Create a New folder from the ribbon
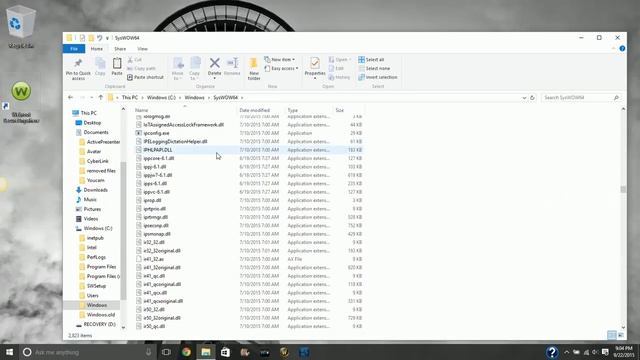This screenshot has width=640, height=360. pyautogui.click(x=254, y=68)
